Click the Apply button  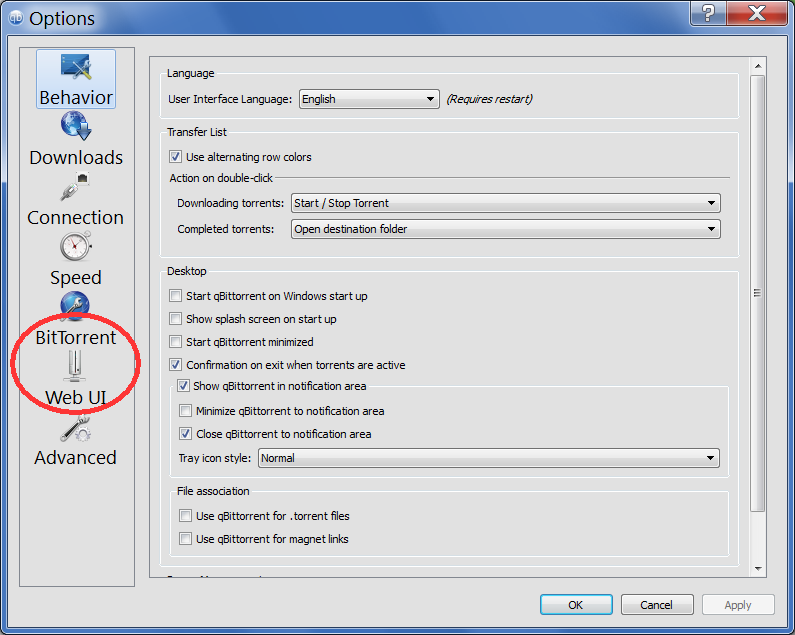738,605
